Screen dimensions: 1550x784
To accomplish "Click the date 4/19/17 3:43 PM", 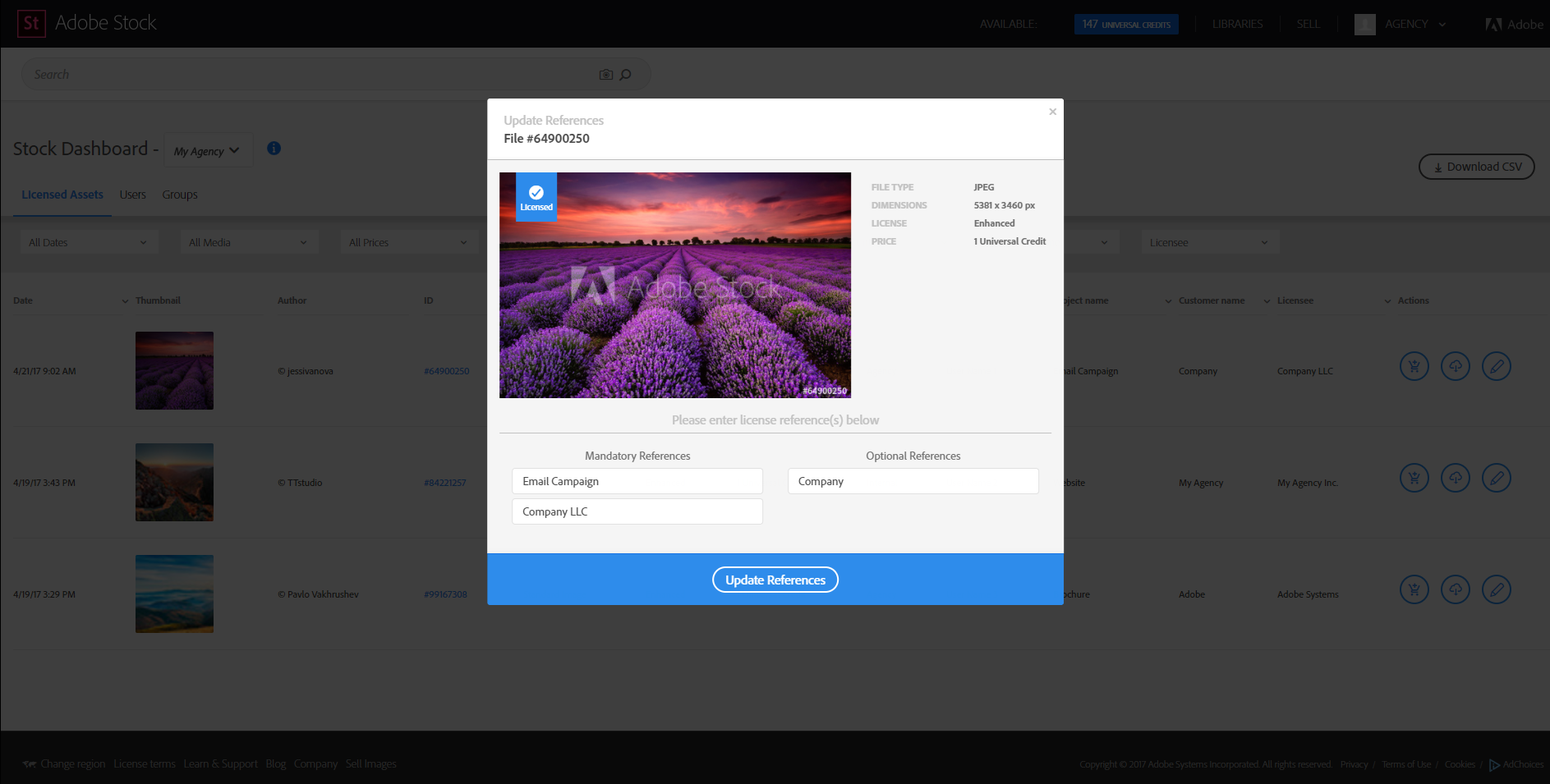I will pos(44,483).
